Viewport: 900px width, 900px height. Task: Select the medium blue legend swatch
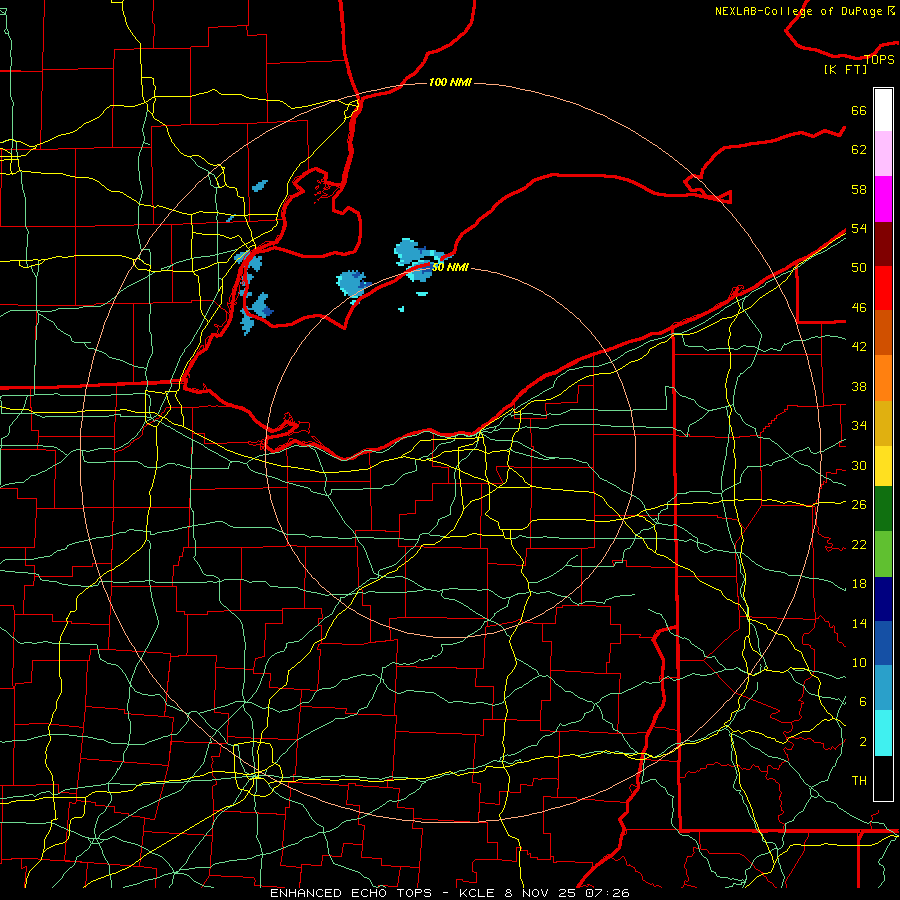883,643
